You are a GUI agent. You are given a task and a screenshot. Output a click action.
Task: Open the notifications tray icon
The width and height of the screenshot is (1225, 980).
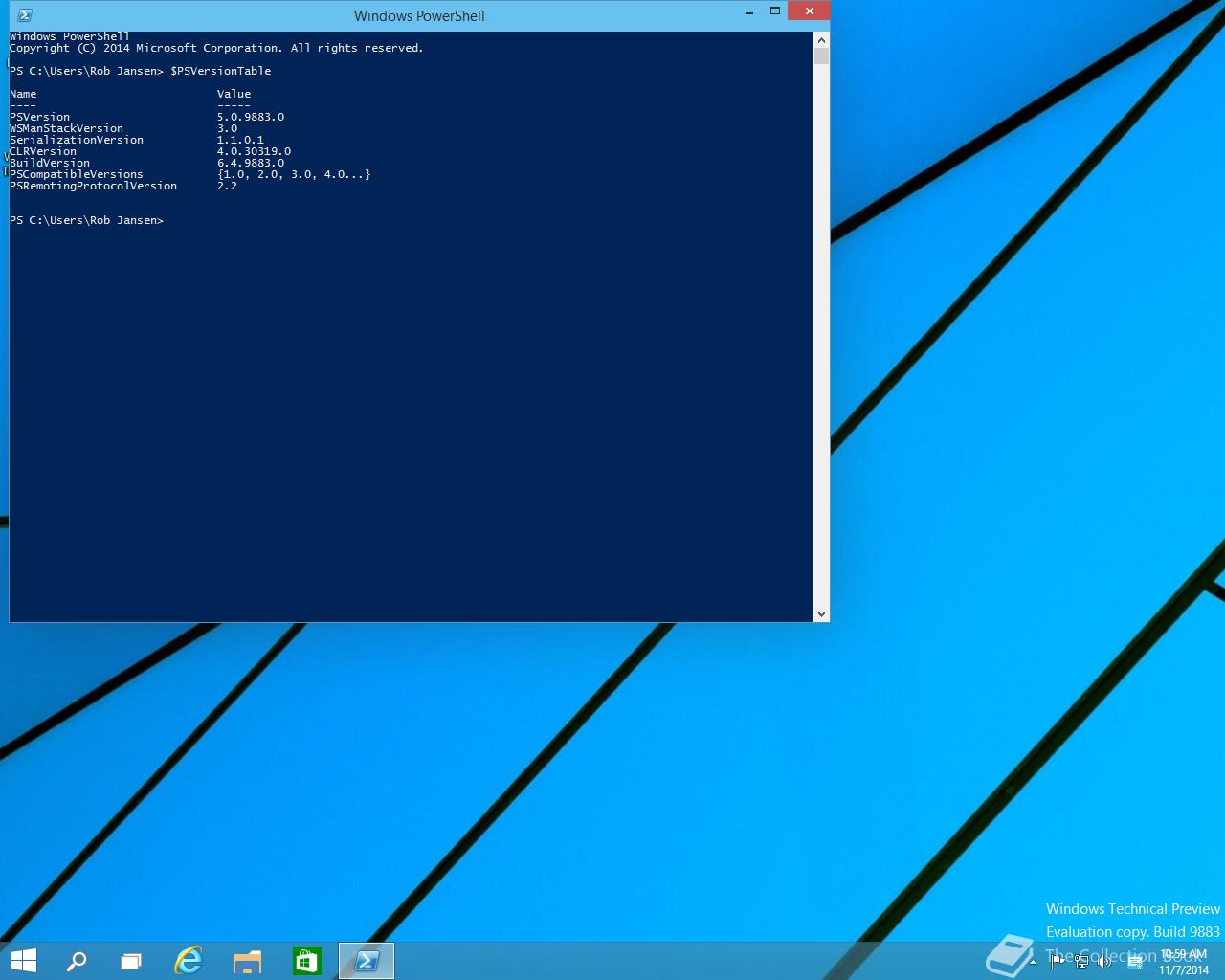[x=1135, y=962]
